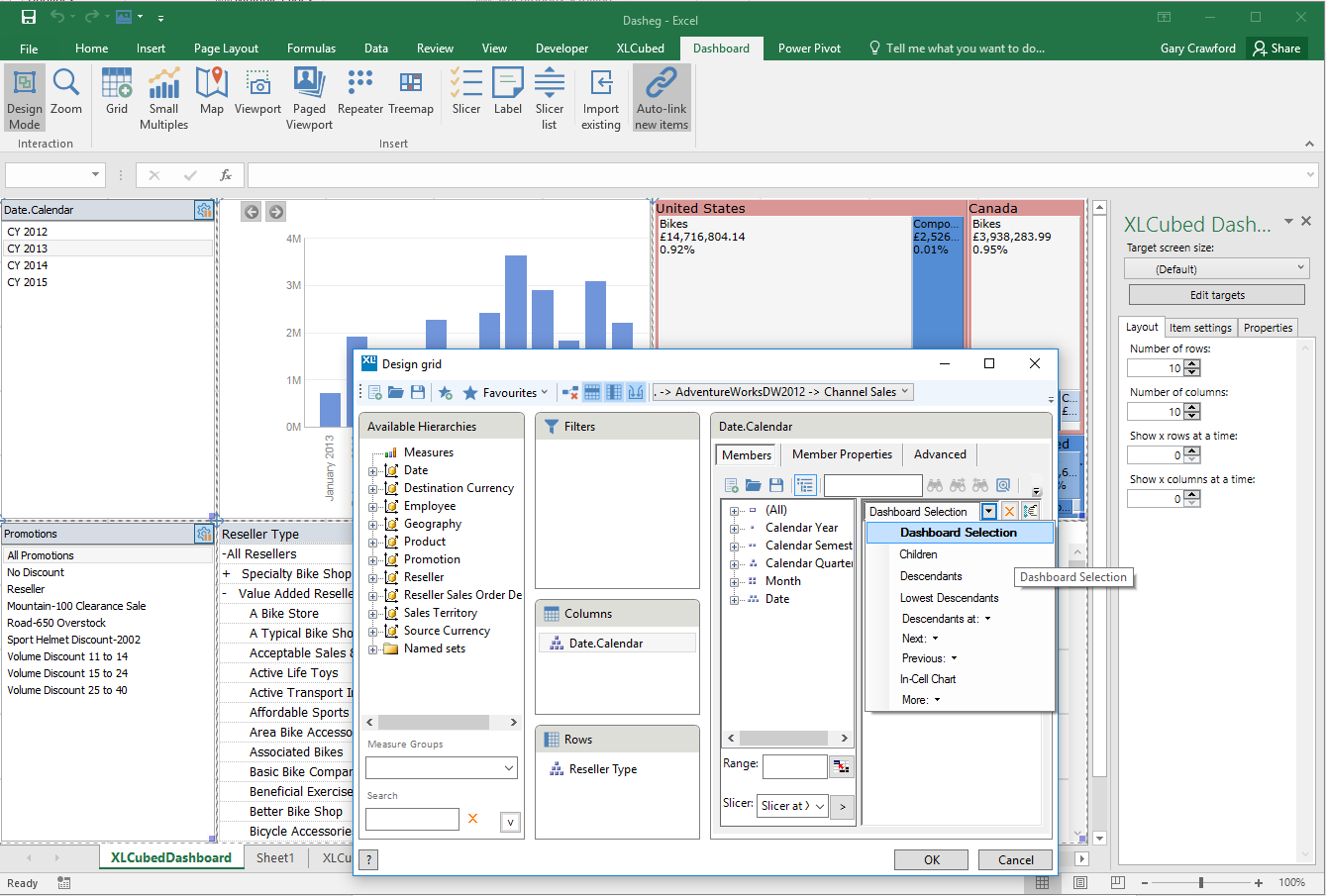The width and height of the screenshot is (1326, 896).
Task: Choose Lowest Descendants from the menu
Action: point(949,598)
